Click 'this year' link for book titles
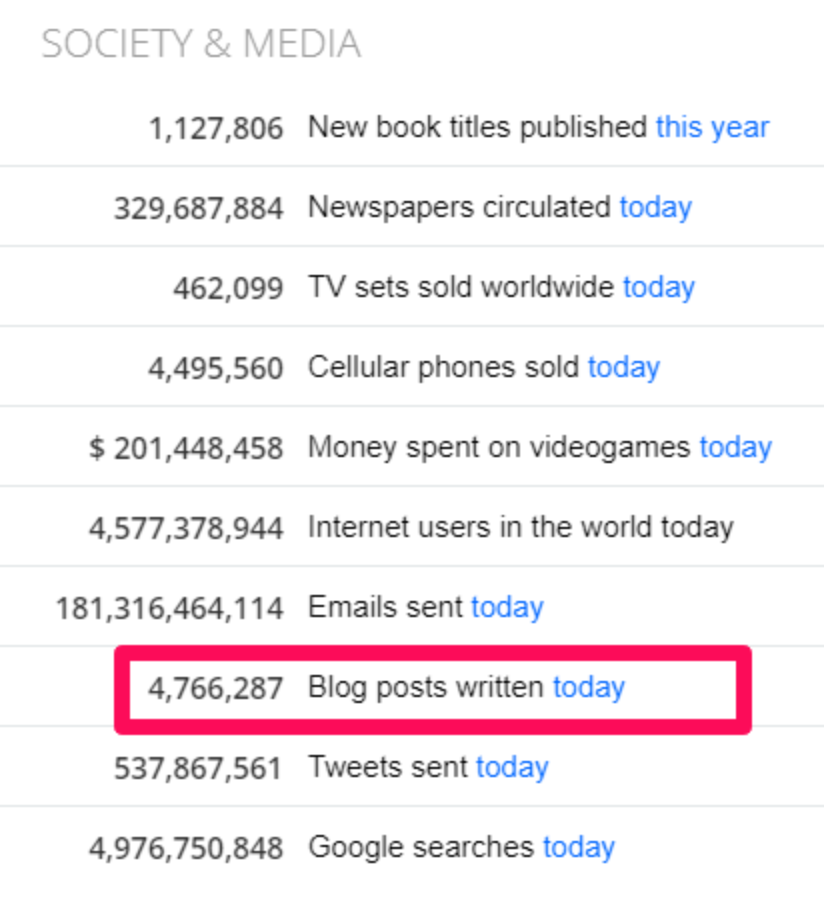 click(x=712, y=128)
